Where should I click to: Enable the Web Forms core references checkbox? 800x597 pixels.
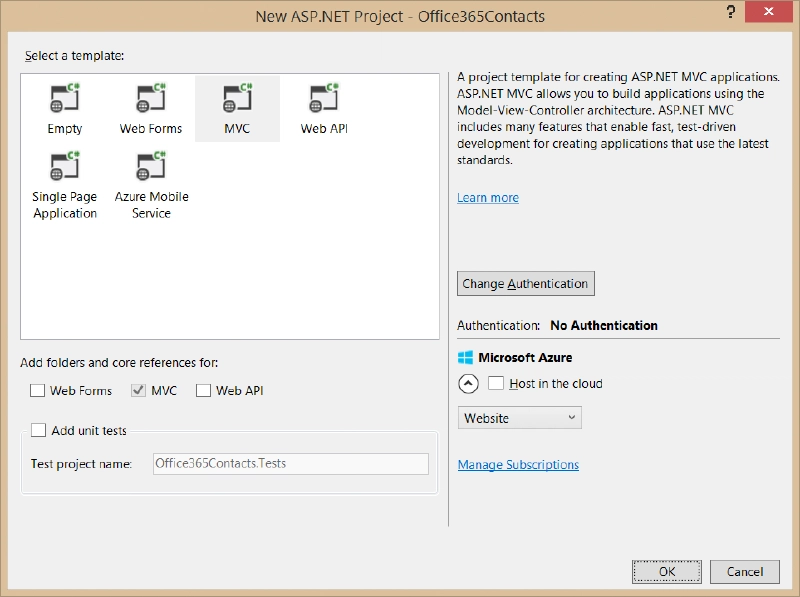tap(37, 390)
